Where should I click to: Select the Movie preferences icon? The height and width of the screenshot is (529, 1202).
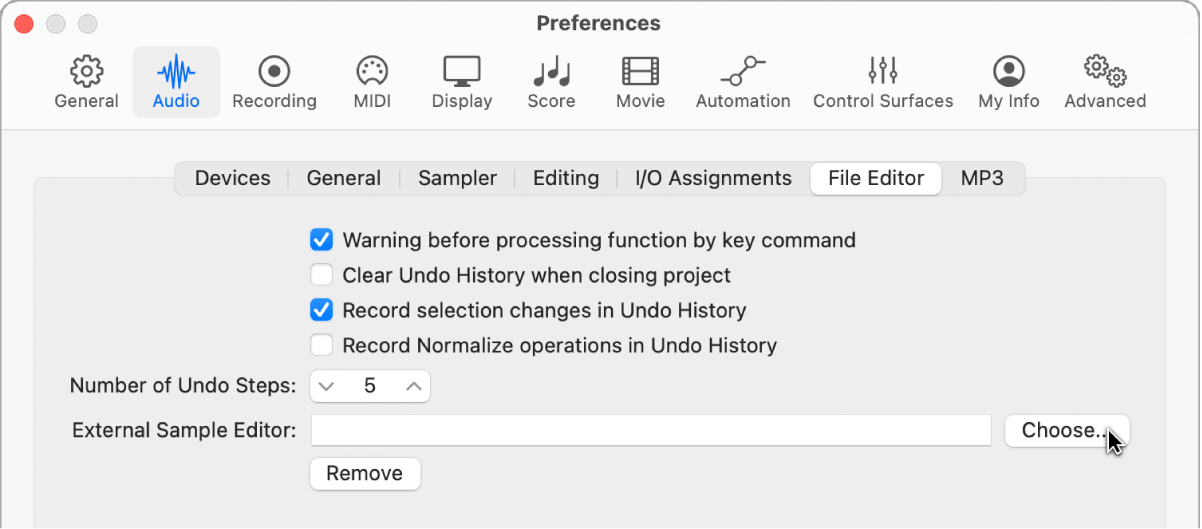(x=640, y=72)
